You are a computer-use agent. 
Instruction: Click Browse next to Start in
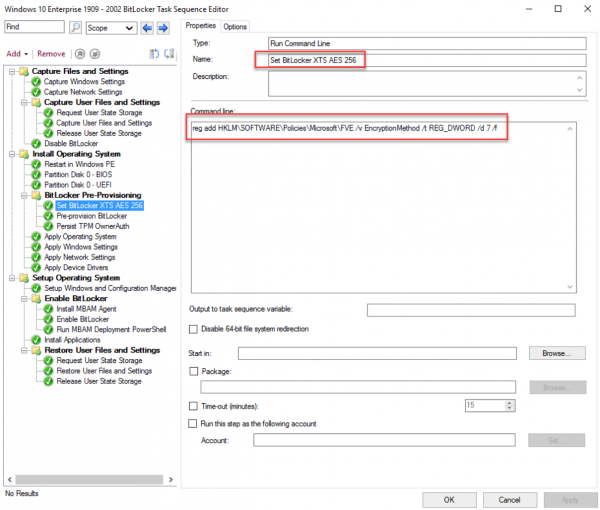[557, 354]
